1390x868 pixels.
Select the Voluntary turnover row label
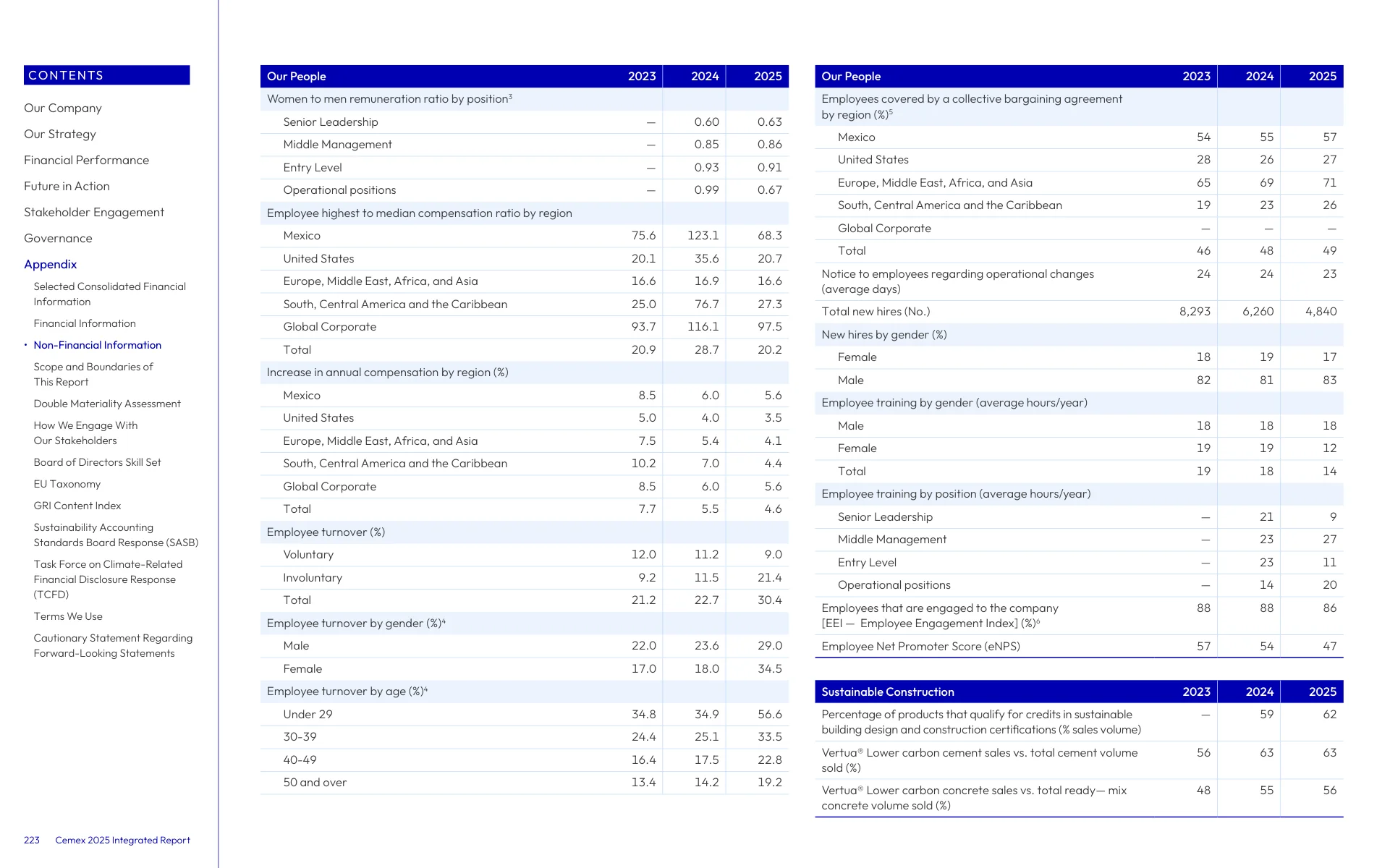[x=308, y=555]
